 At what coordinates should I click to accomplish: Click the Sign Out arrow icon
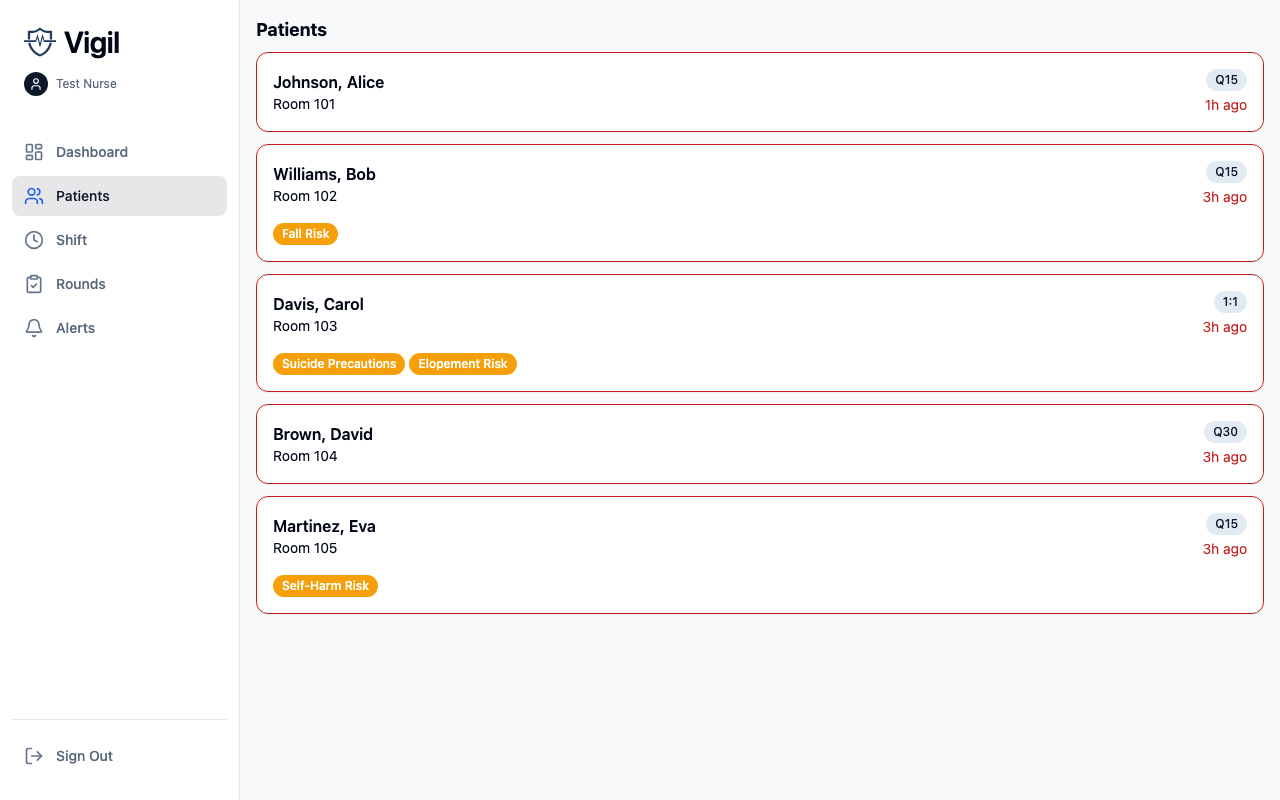click(35, 756)
